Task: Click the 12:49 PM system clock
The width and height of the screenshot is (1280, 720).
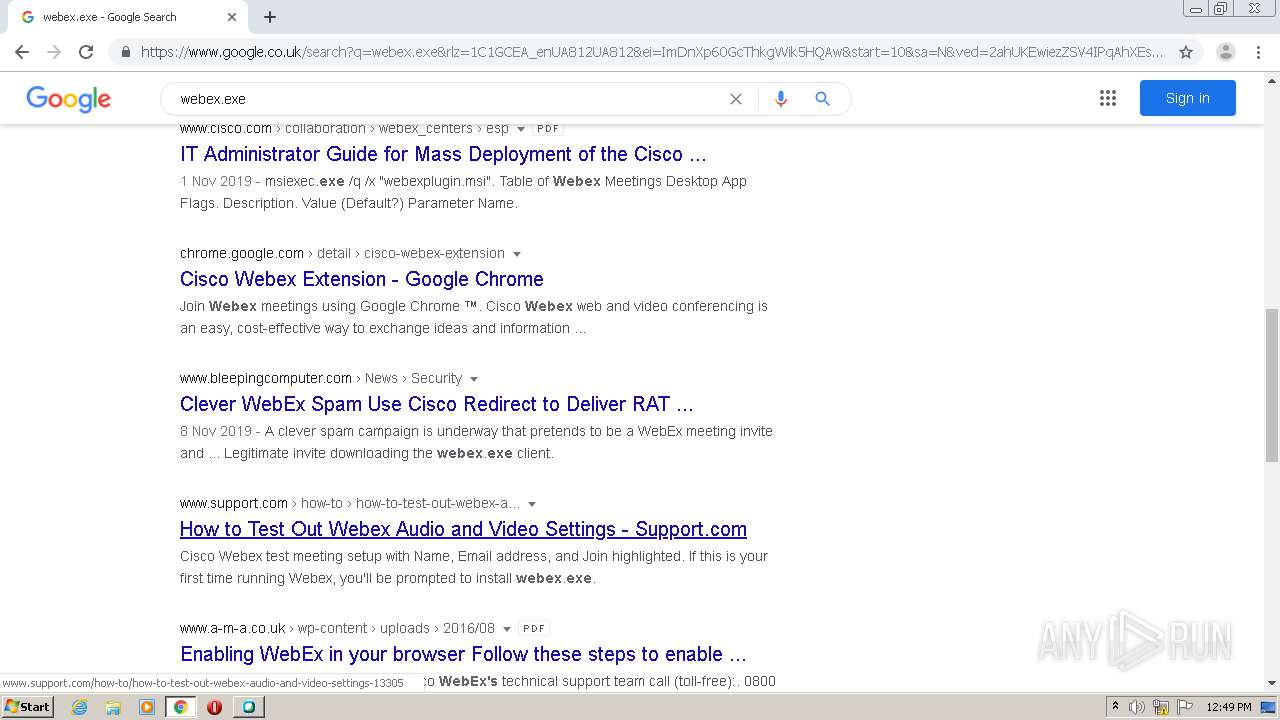Action: (x=1229, y=707)
